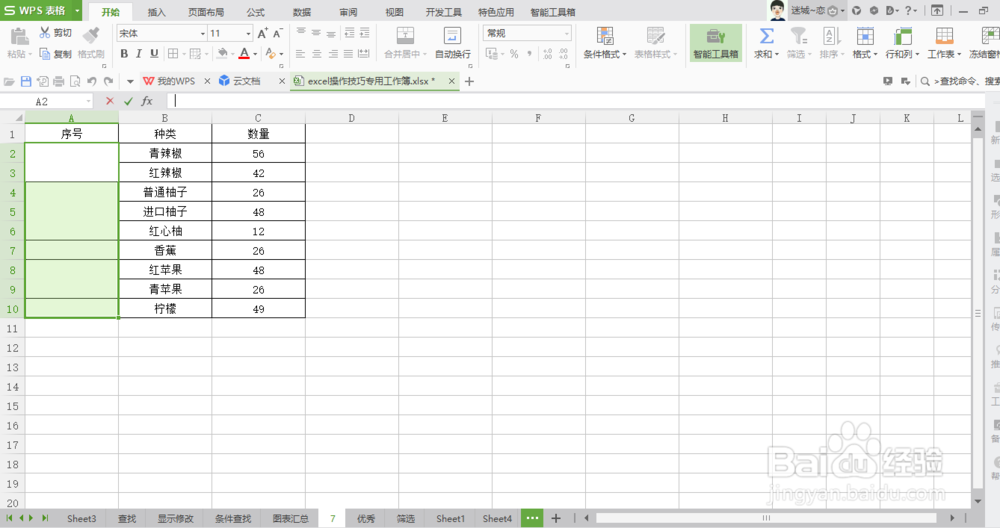The width and height of the screenshot is (1000, 528).
Task: Switch to the Sheet4 sheet tab
Action: (497, 518)
